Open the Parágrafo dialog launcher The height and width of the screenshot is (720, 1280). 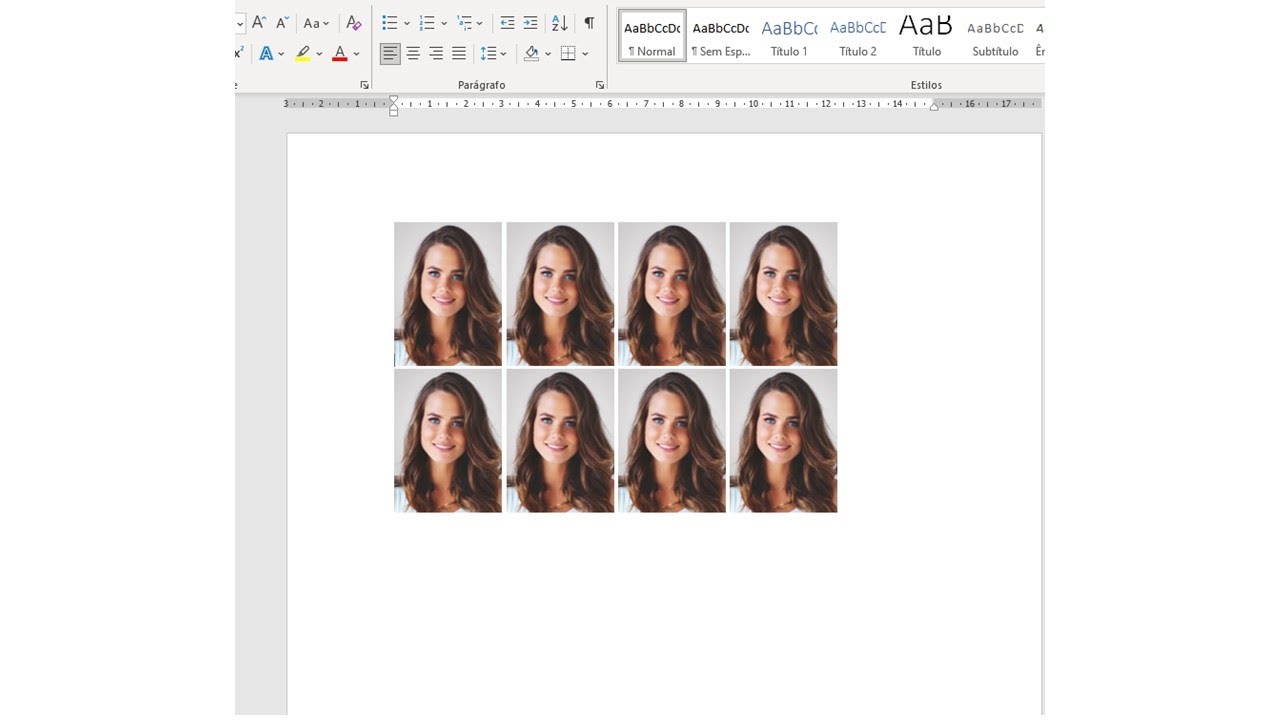click(x=600, y=85)
